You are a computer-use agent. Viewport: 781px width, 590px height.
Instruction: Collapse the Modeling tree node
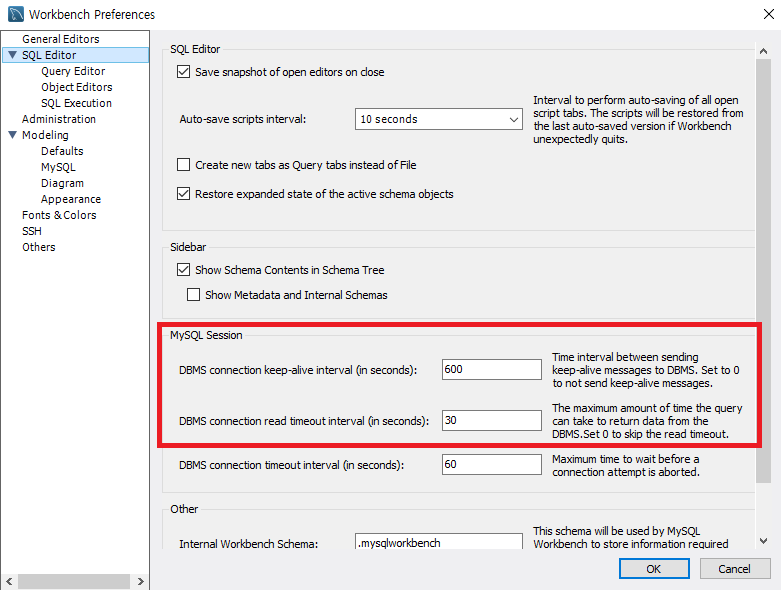(x=12, y=135)
